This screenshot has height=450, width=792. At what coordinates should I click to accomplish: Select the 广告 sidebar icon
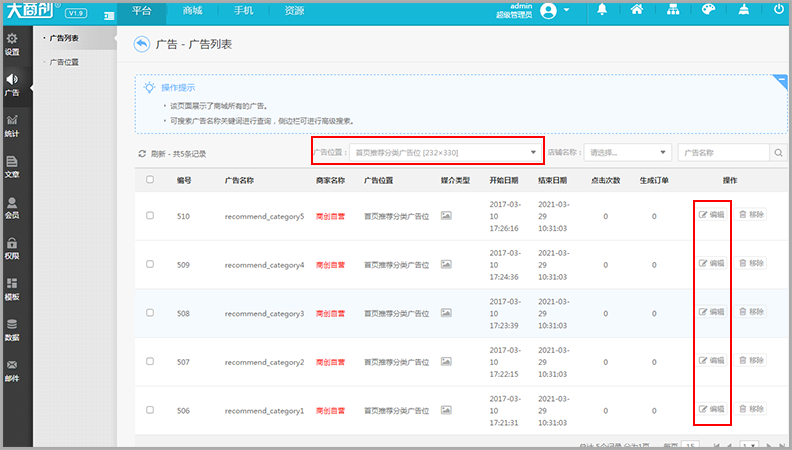(x=12, y=85)
